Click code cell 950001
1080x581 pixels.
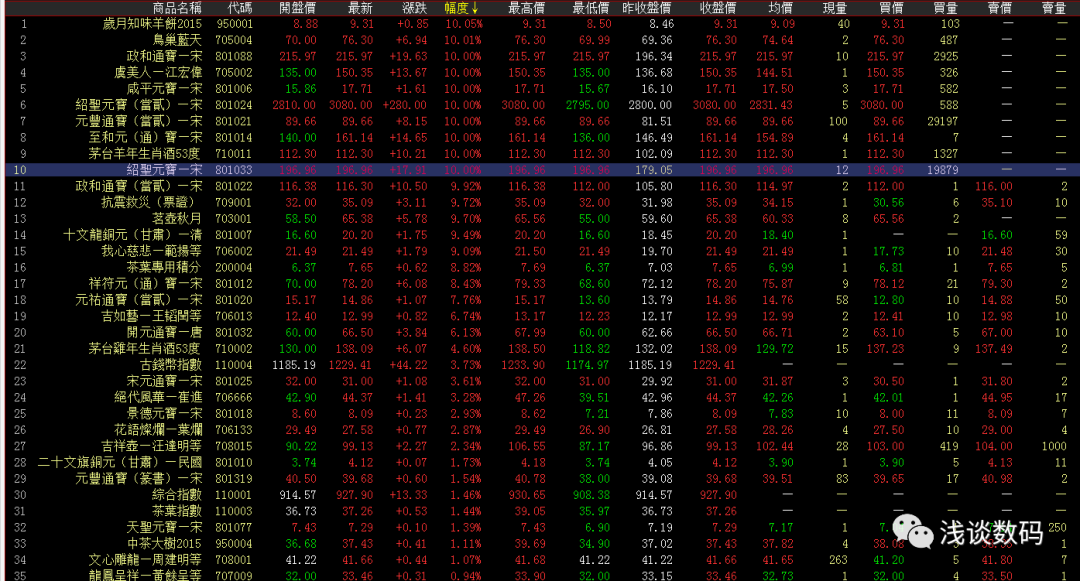pyautogui.click(x=233, y=24)
